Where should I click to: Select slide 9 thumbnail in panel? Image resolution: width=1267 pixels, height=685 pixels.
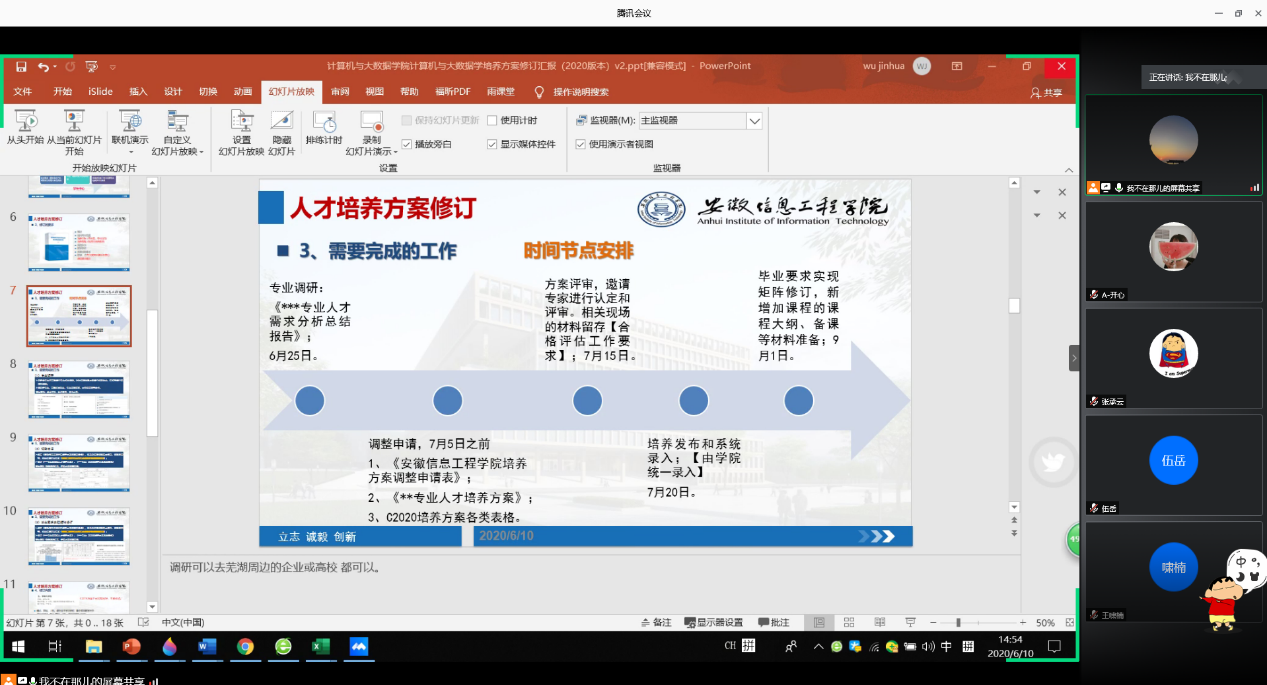coord(79,463)
